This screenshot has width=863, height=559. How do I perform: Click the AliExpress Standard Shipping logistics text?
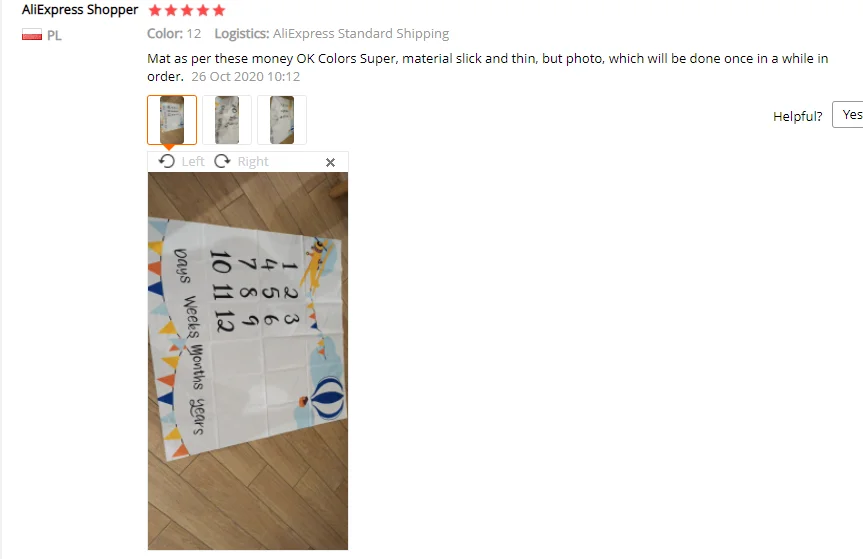[x=361, y=34]
